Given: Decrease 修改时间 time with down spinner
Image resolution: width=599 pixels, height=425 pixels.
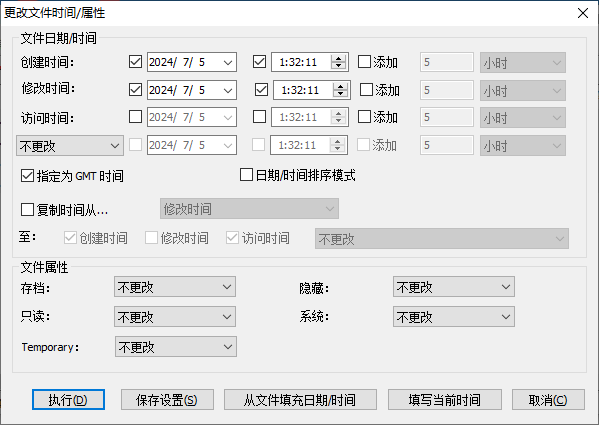Looking at the screenshot, I should 340,94.
